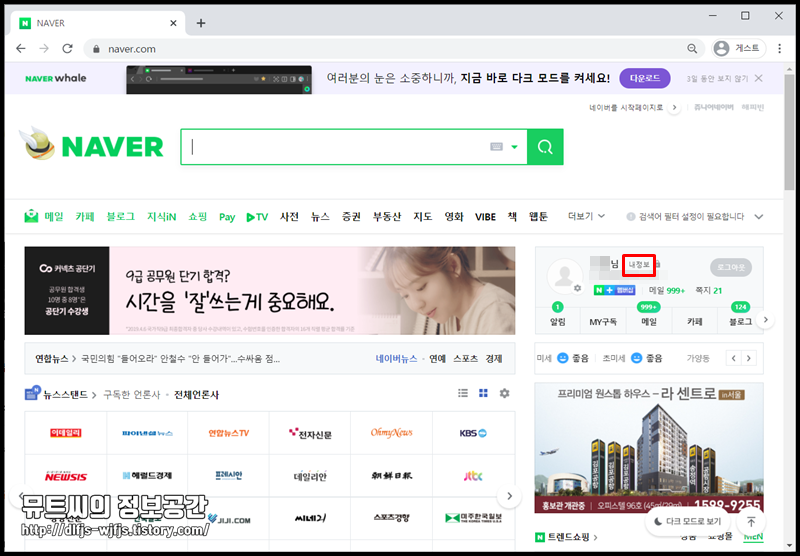Image resolution: width=800 pixels, height=556 pixels.
Task: Click the profile settings gear icon
Action: coord(578,288)
